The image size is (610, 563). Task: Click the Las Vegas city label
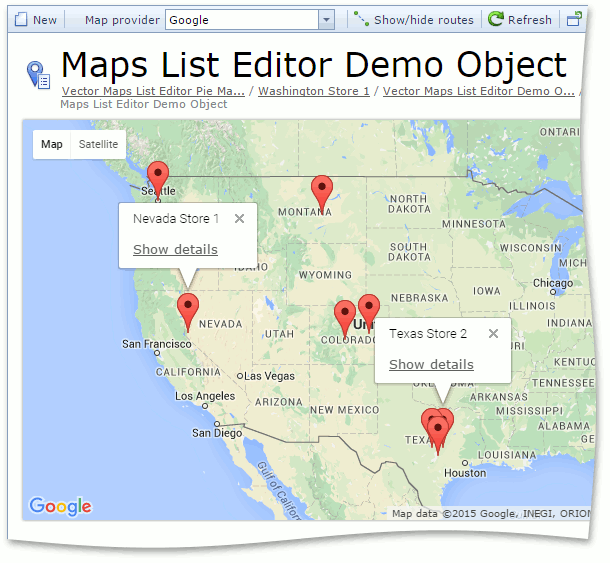[x=269, y=376]
